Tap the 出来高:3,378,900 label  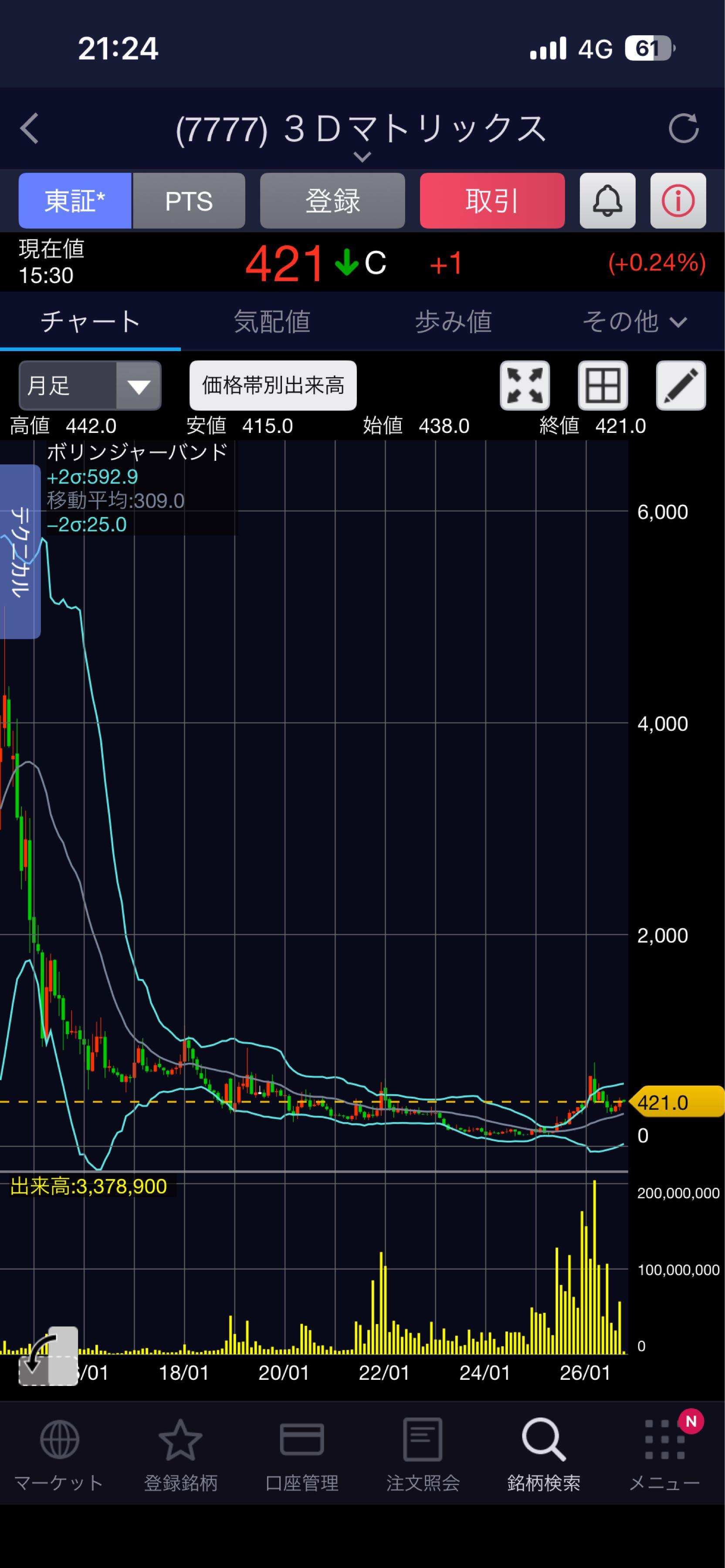[x=89, y=1186]
